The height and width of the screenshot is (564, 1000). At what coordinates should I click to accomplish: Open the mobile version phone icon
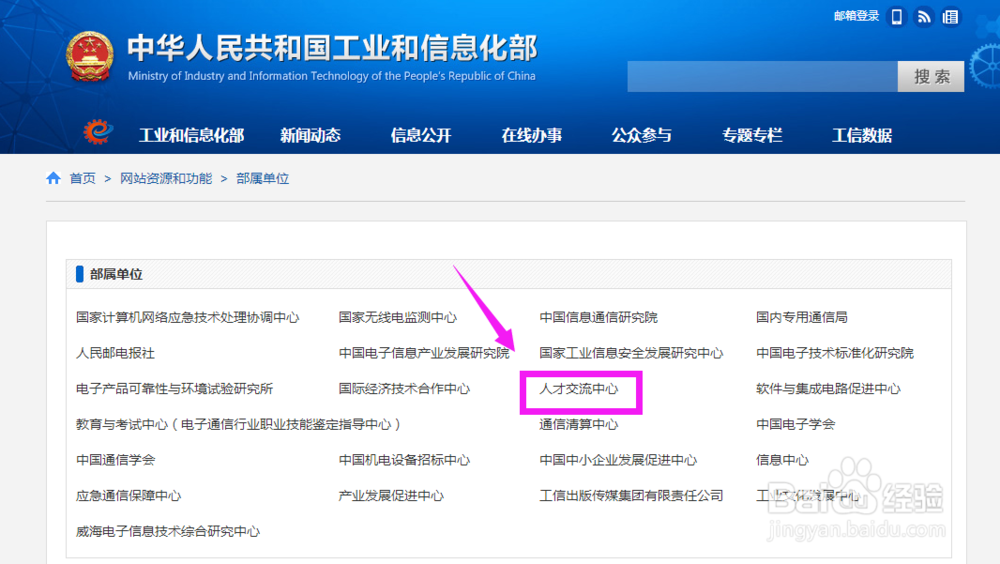897,17
